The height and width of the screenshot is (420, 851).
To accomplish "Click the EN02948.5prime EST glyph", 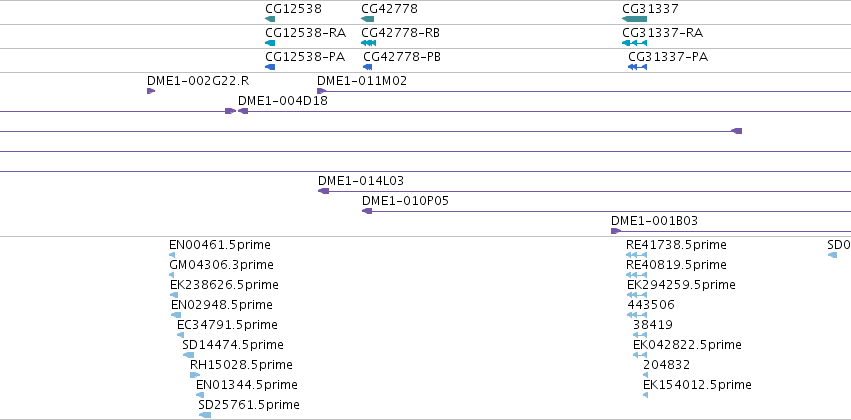I will click(176, 315).
